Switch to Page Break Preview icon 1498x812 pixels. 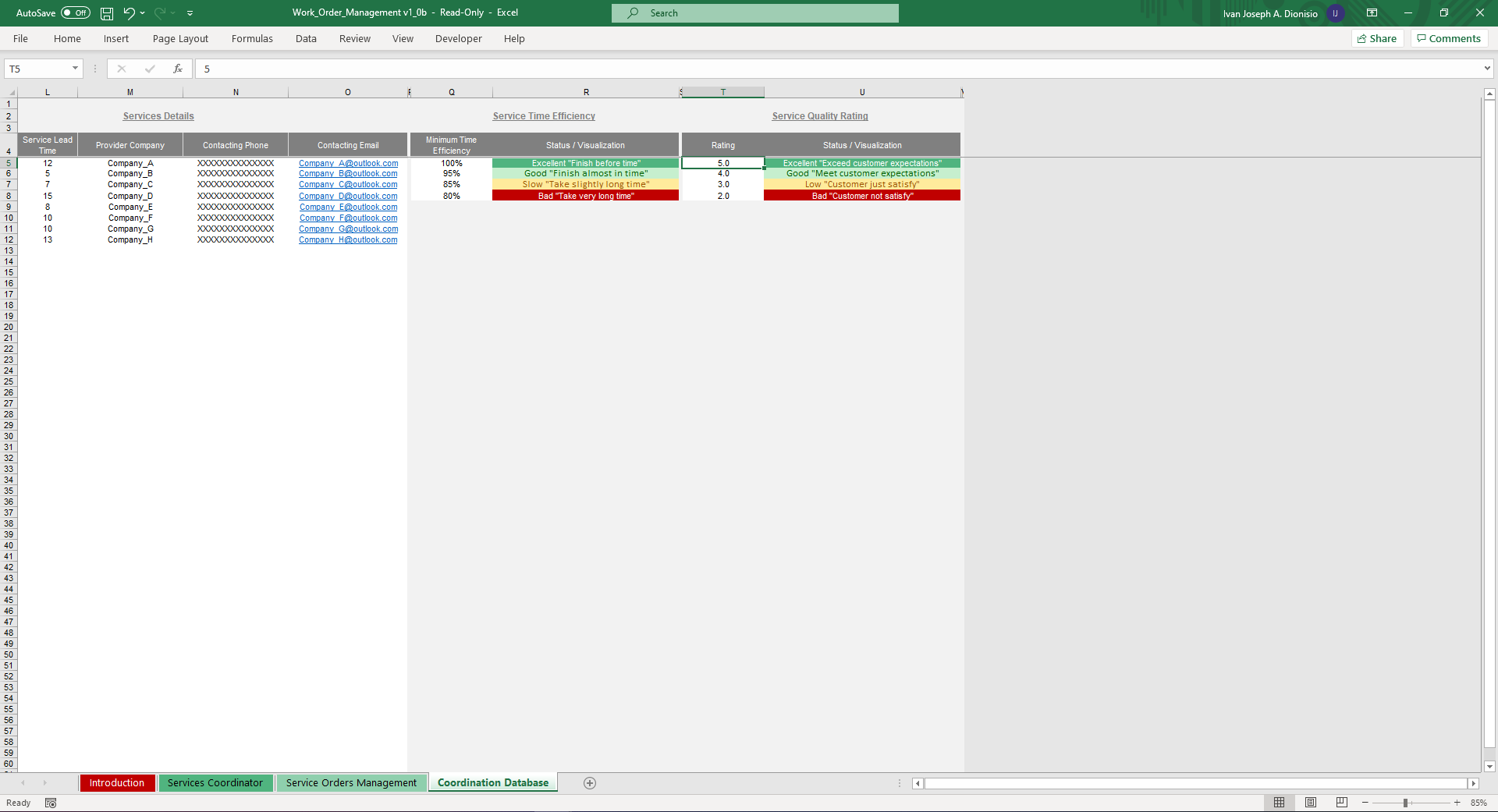point(1342,803)
